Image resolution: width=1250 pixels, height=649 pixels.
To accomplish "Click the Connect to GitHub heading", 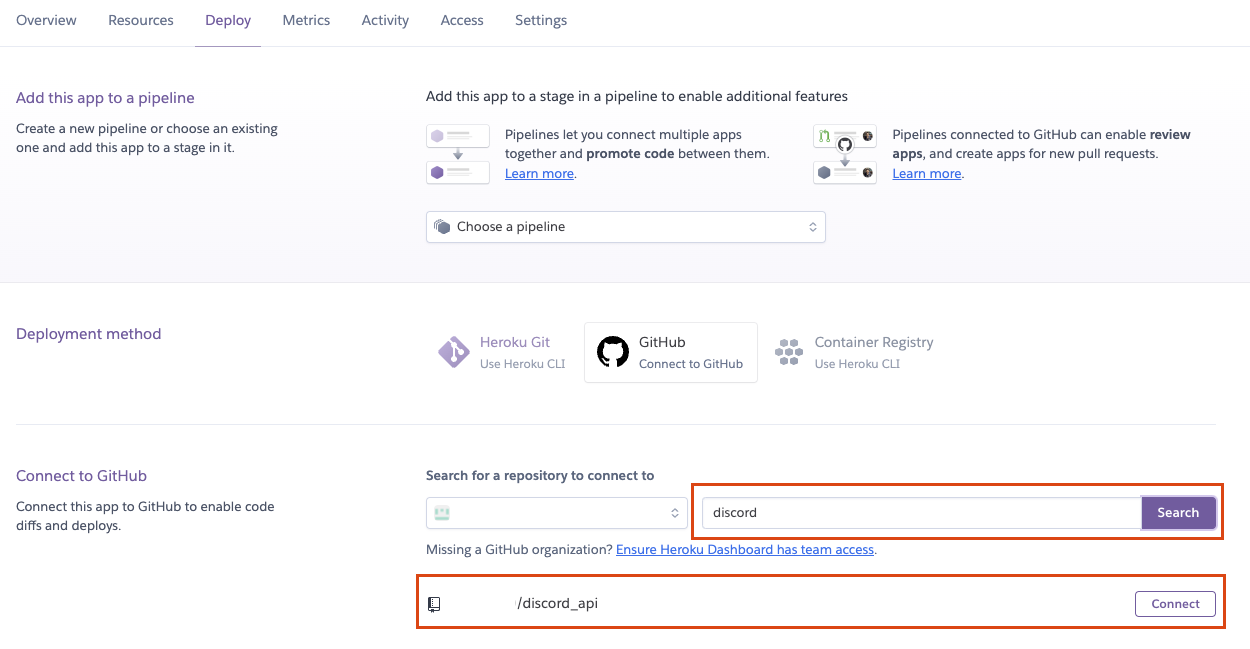I will [x=81, y=476].
